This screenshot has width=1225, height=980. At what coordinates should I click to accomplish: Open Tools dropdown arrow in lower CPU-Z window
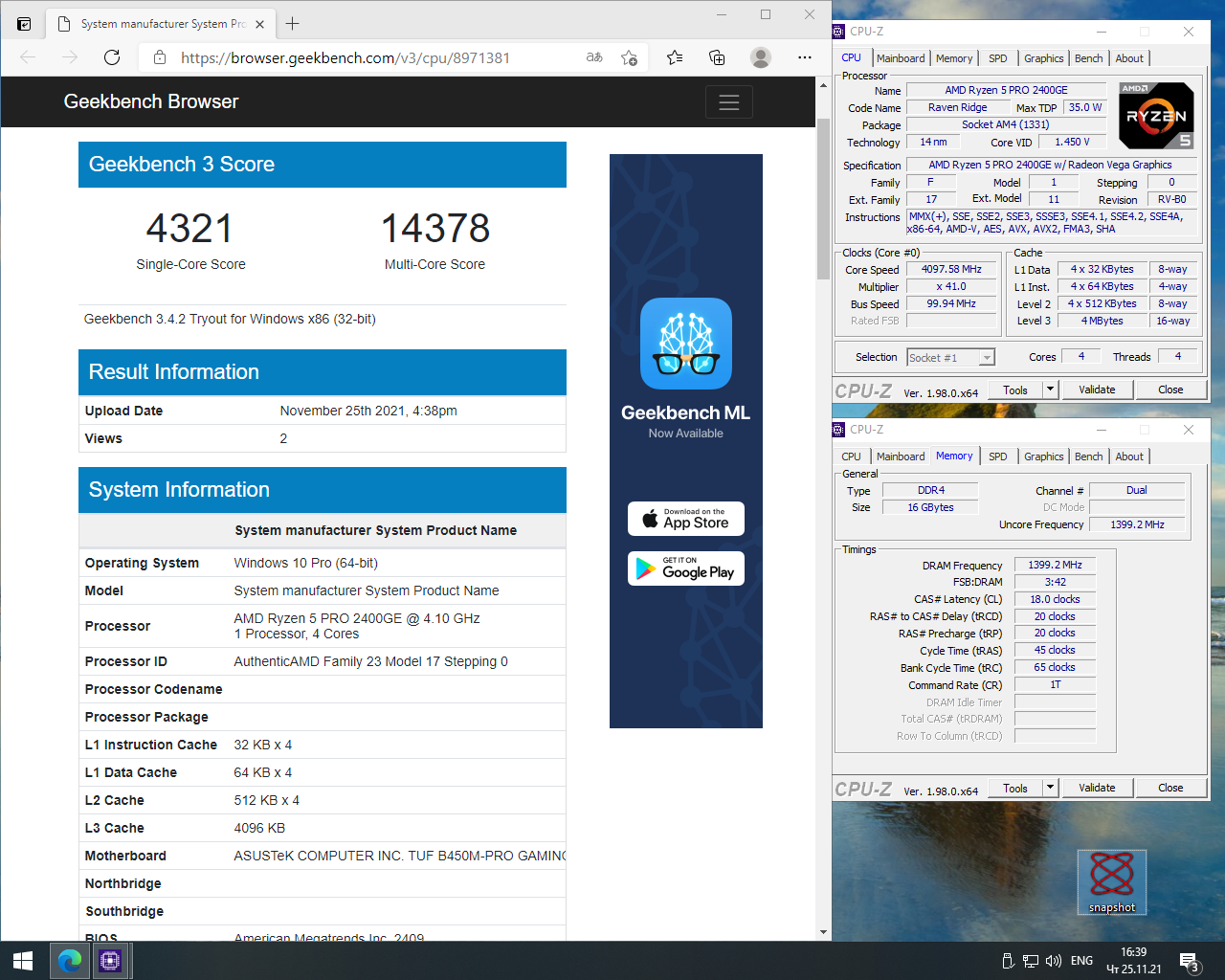1050,788
